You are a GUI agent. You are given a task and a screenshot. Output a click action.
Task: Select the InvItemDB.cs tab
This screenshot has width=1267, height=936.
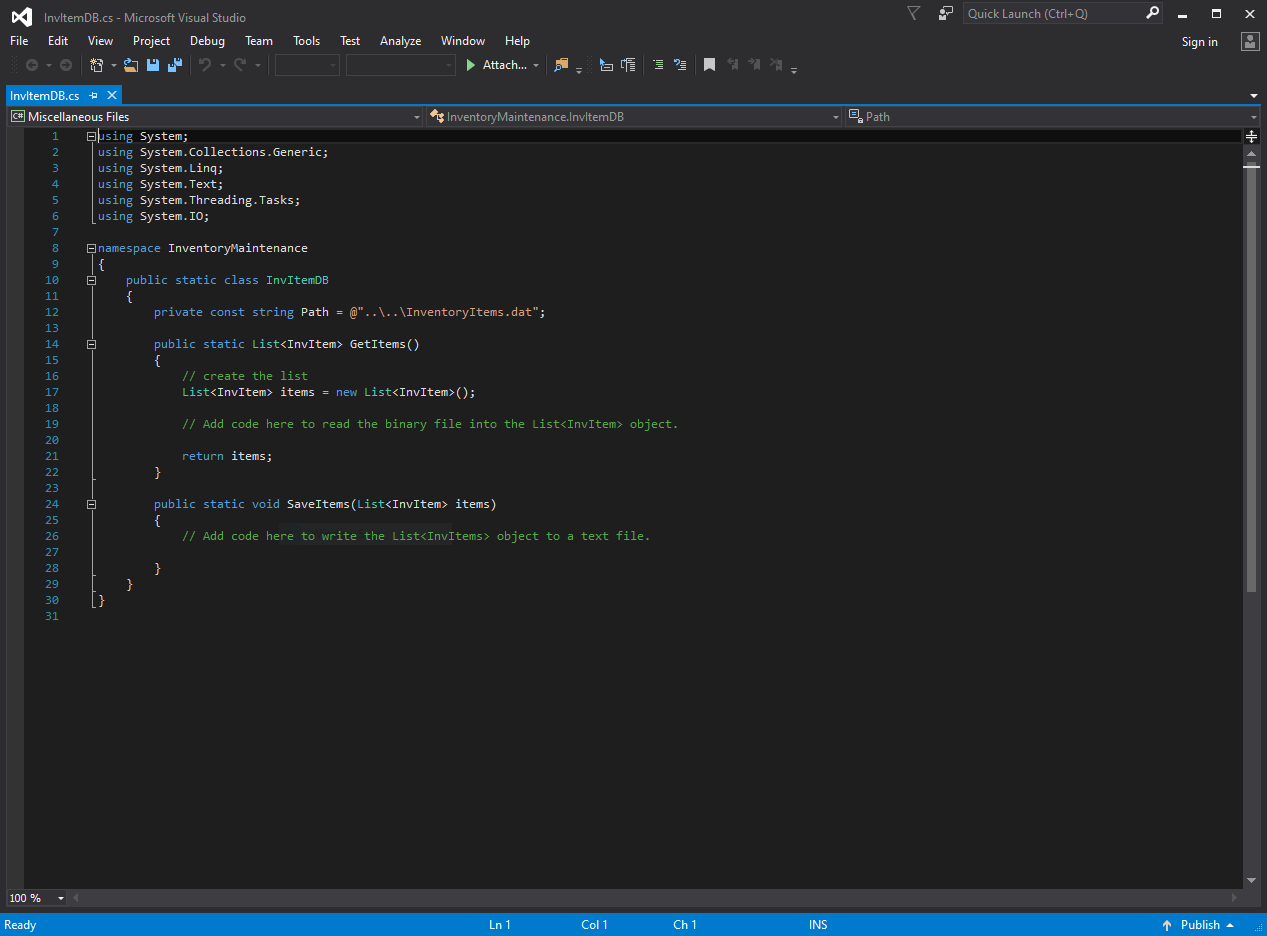[x=44, y=95]
